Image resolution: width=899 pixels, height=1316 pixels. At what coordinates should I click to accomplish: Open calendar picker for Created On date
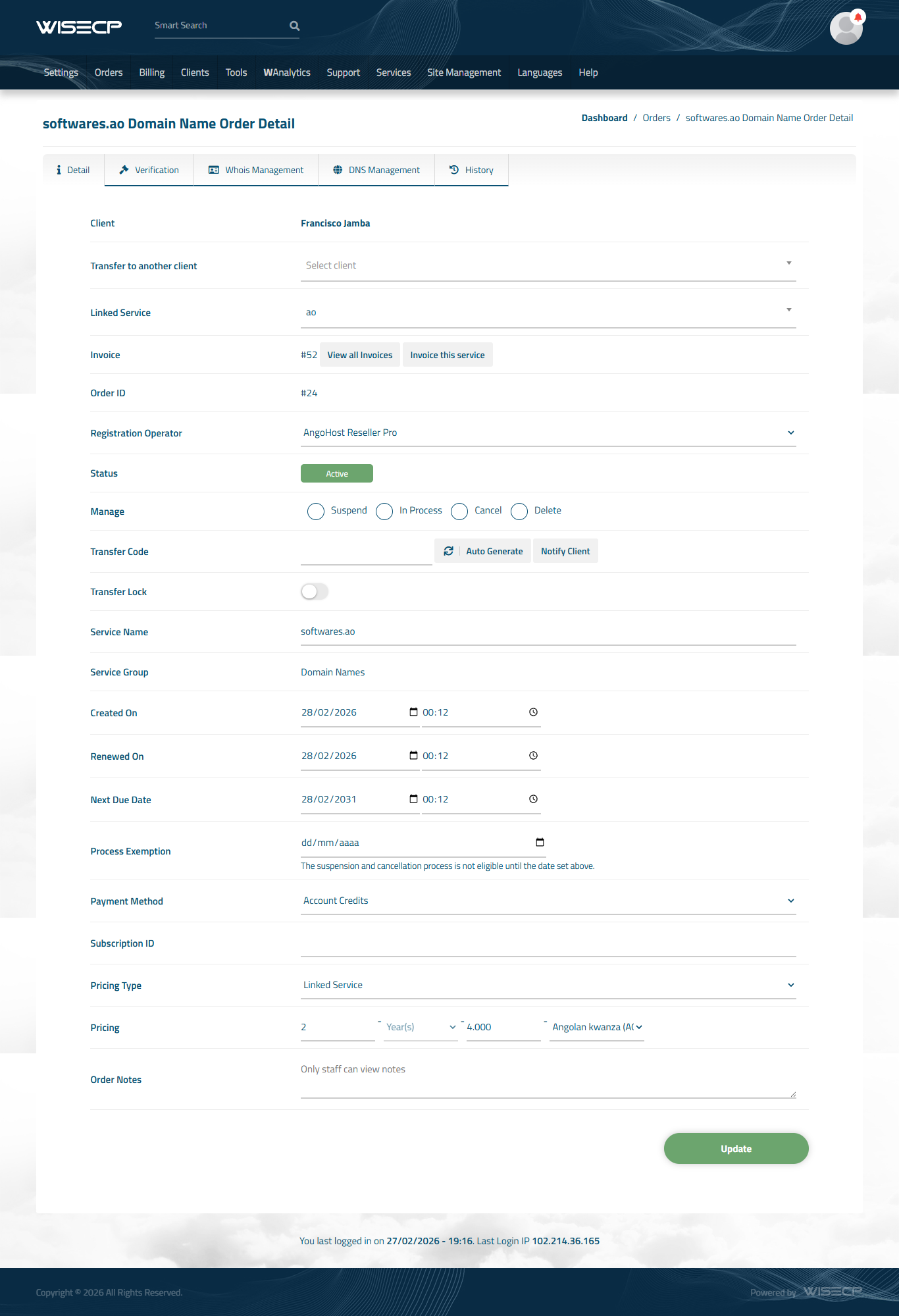pos(413,712)
